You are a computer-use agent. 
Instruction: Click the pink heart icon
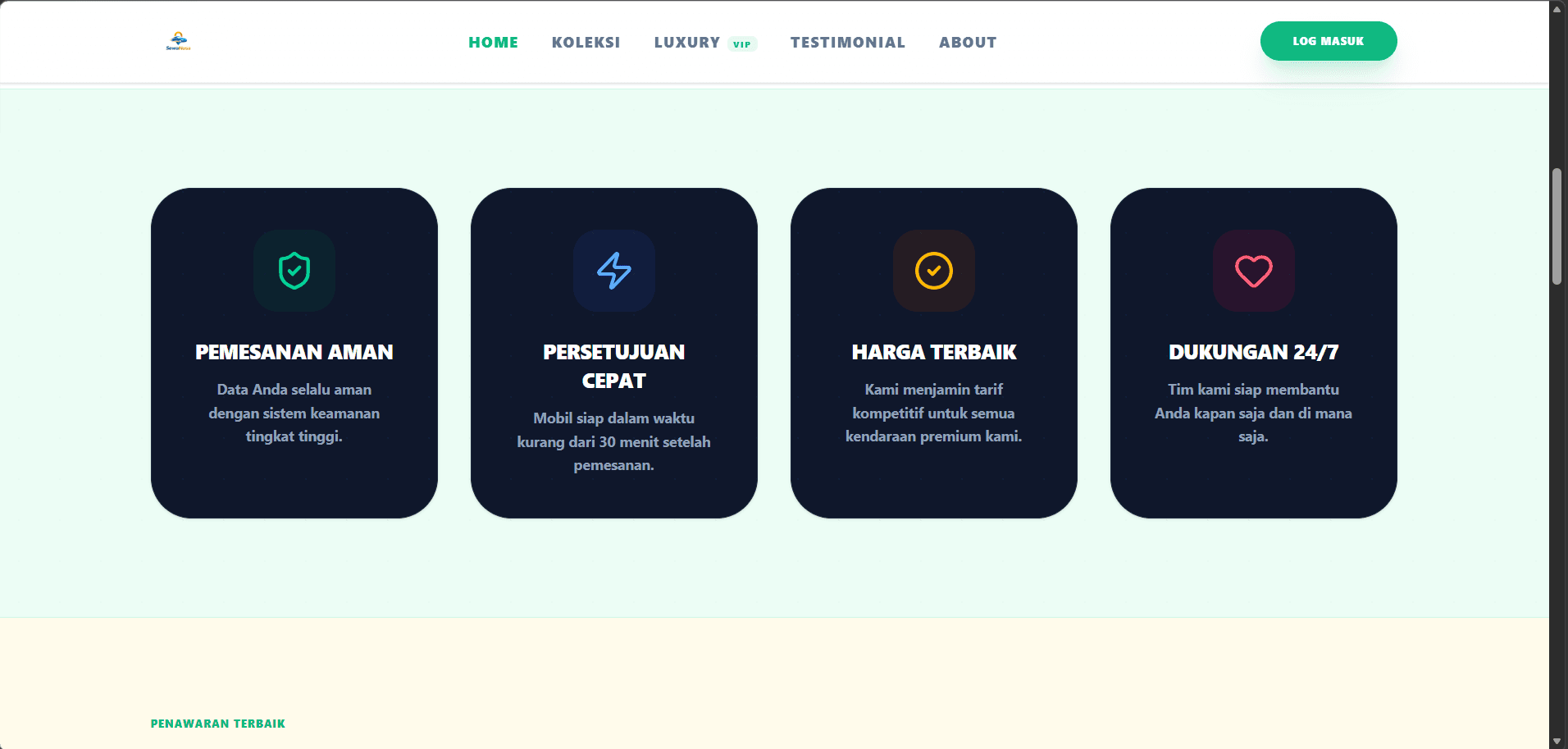click(1254, 271)
